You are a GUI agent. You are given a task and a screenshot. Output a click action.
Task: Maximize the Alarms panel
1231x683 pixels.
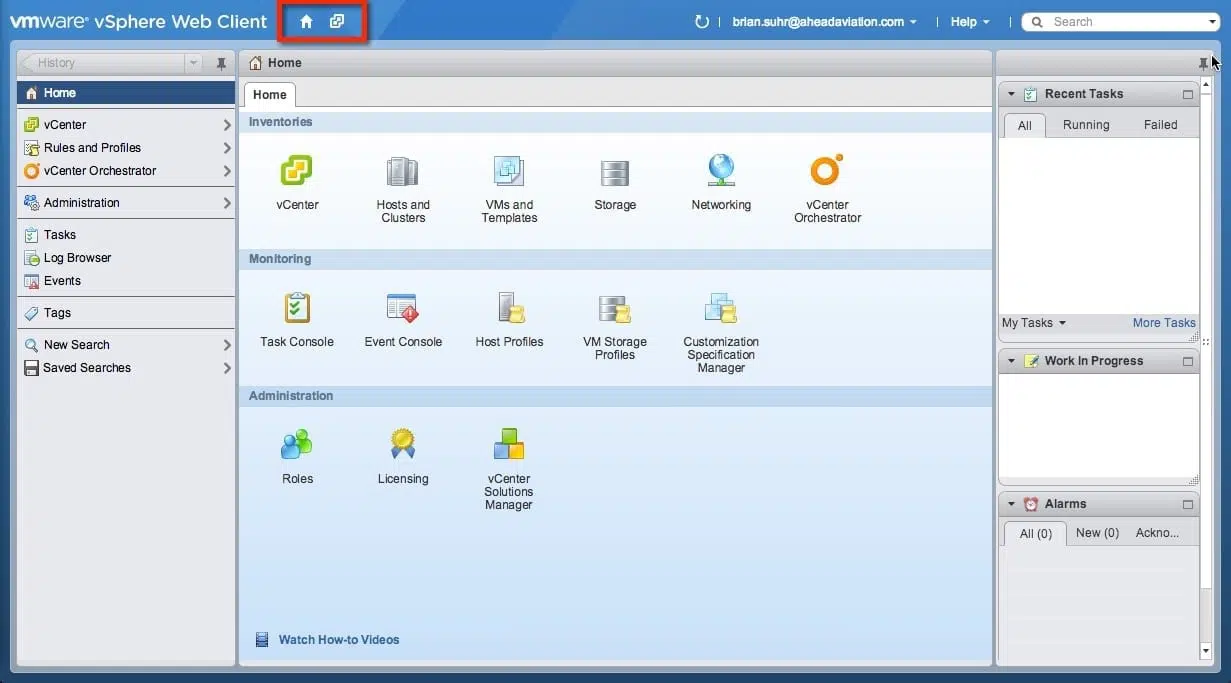(x=1188, y=504)
